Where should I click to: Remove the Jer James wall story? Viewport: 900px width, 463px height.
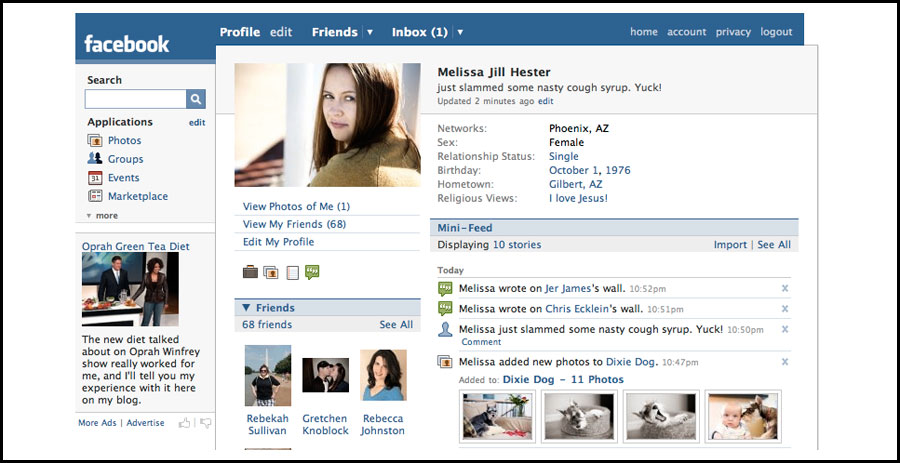point(785,289)
